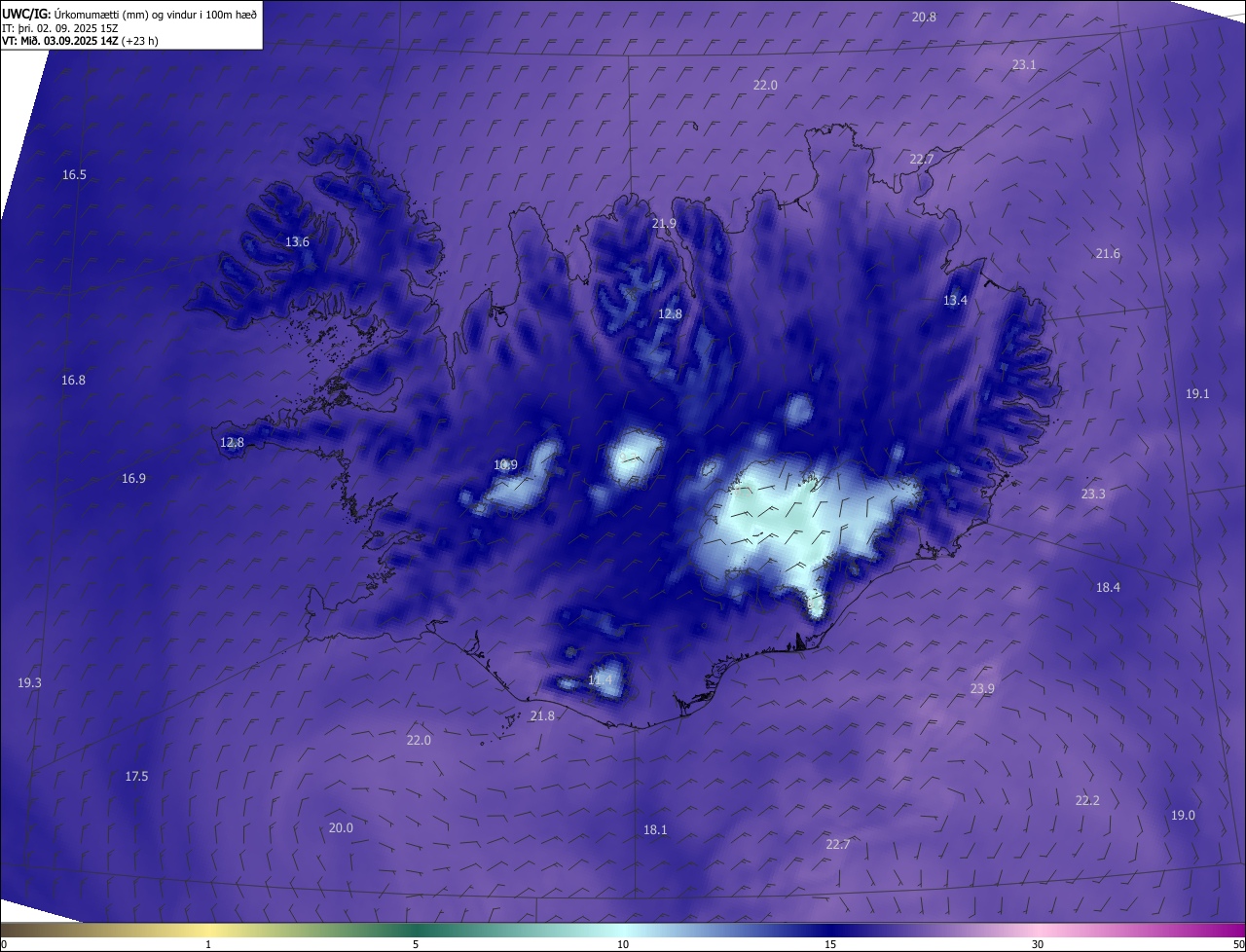Click the 20.0 value label
The width and height of the screenshot is (1246, 952).
[341, 828]
